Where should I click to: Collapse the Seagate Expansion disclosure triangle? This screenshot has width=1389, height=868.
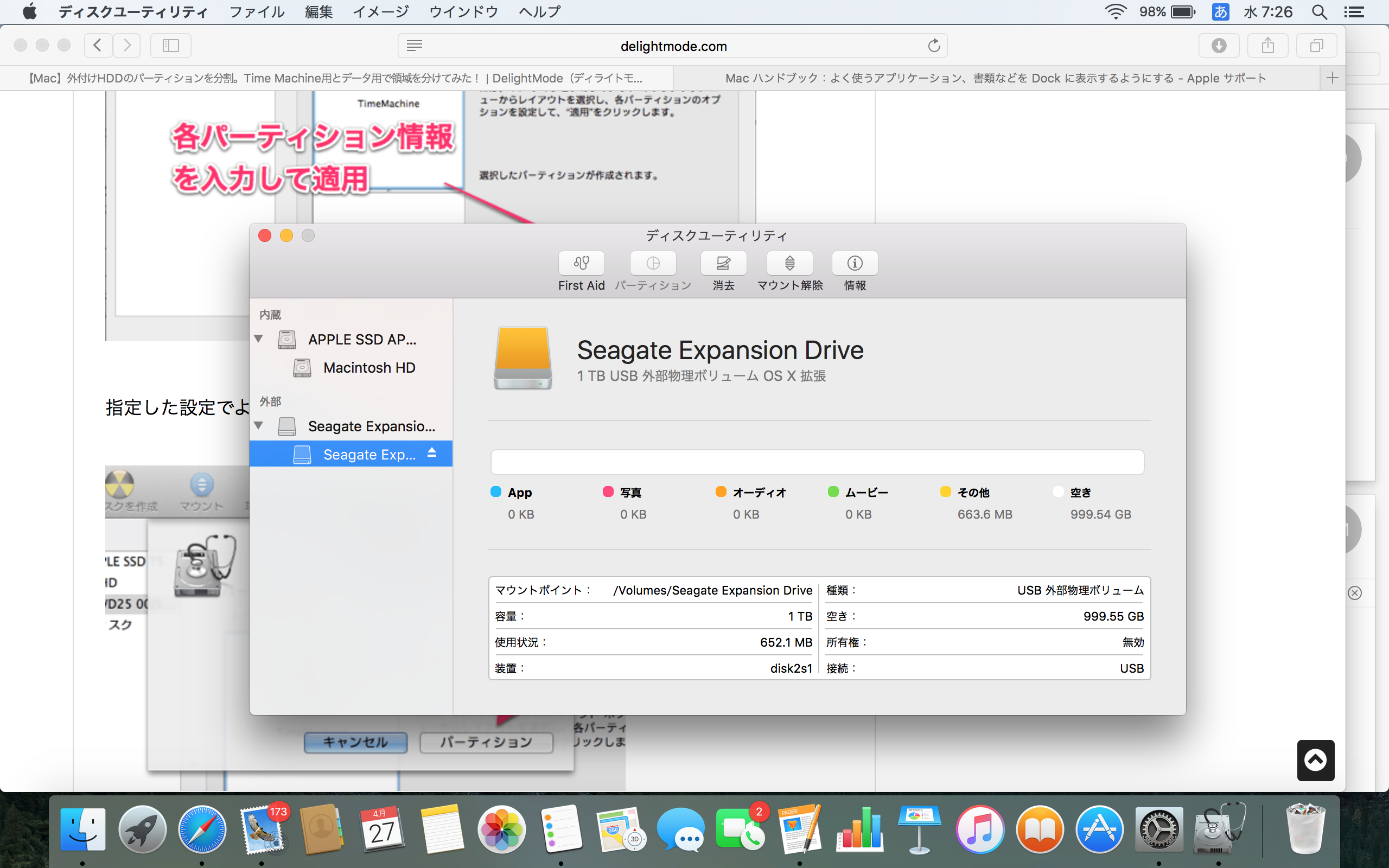(259, 425)
